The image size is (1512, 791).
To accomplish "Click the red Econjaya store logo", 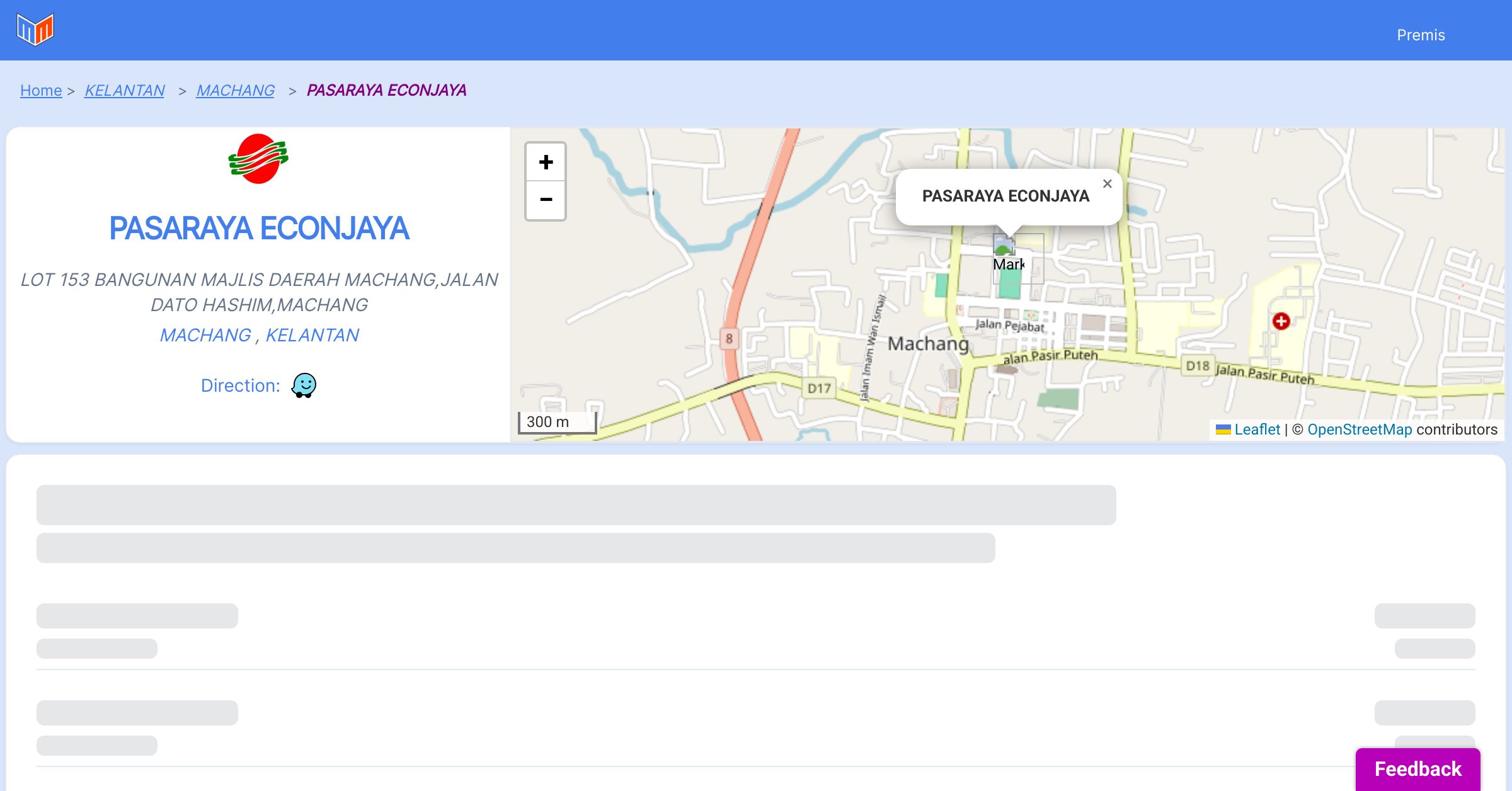I will tap(258, 159).
